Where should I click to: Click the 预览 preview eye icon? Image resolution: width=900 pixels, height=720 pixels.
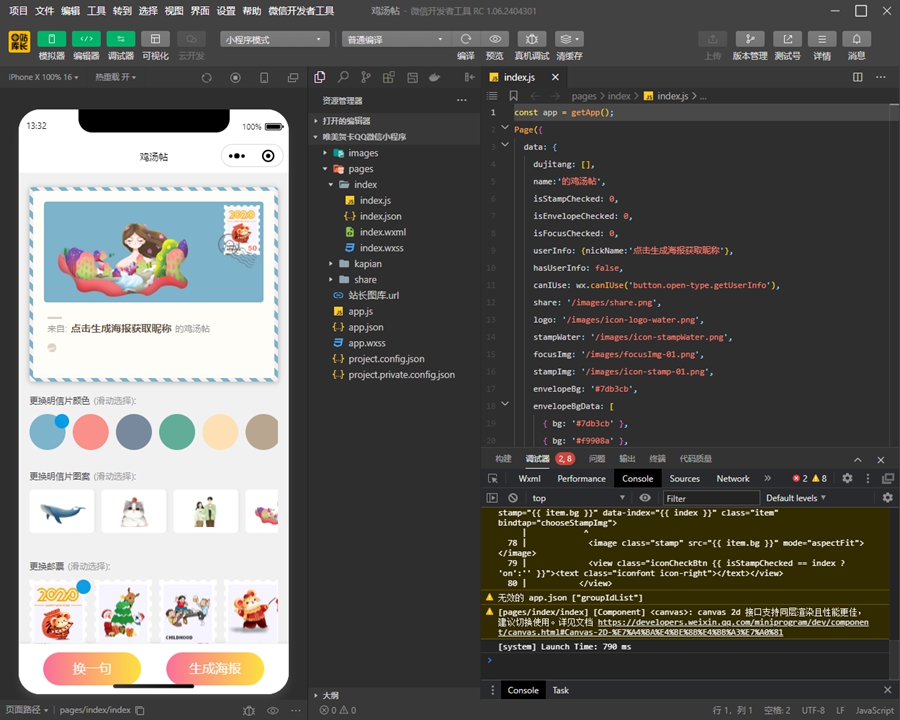tap(495, 39)
